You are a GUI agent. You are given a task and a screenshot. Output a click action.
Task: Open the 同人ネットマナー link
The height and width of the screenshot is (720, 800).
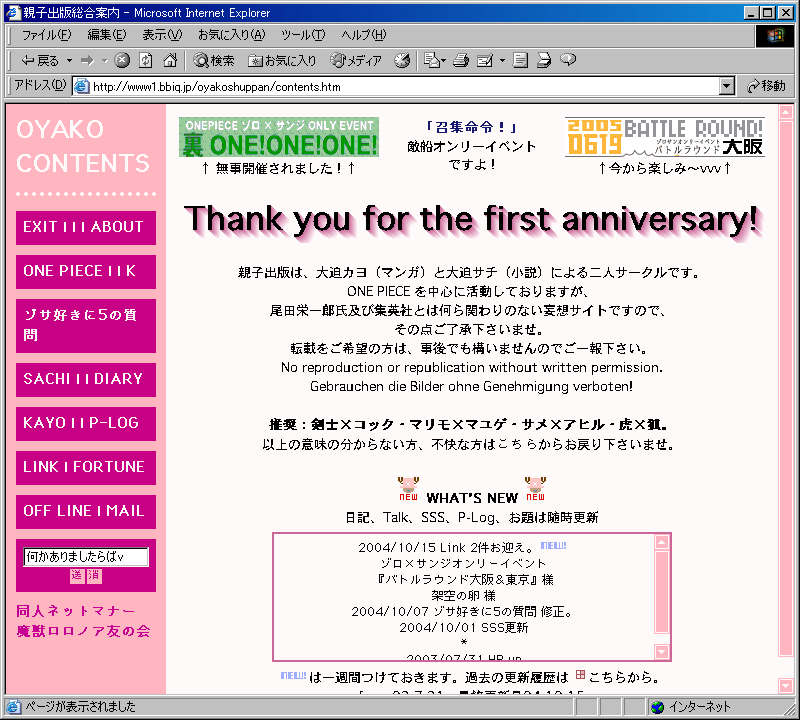(76, 611)
